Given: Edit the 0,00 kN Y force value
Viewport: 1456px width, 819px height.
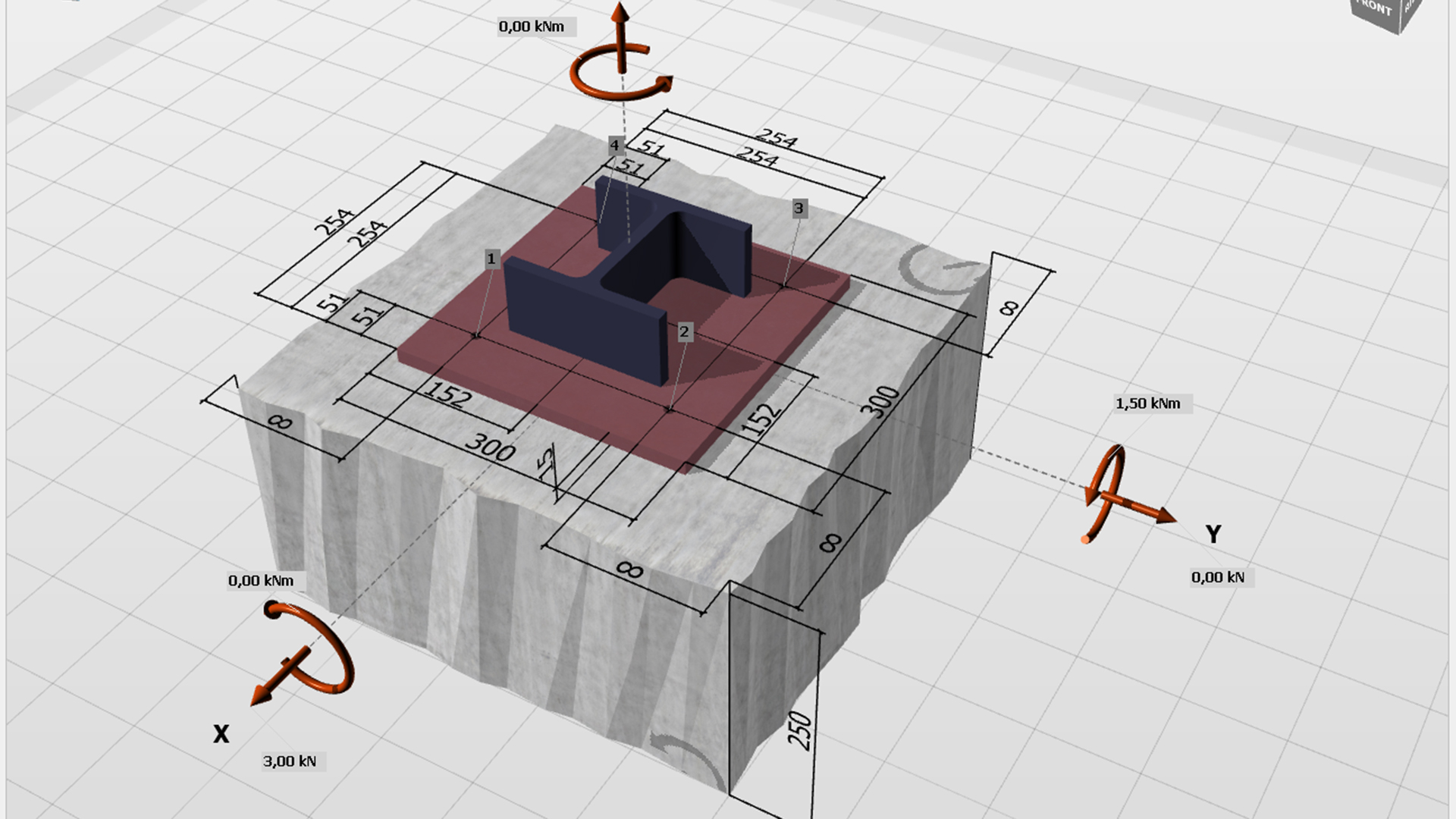Looking at the screenshot, I should (1217, 577).
